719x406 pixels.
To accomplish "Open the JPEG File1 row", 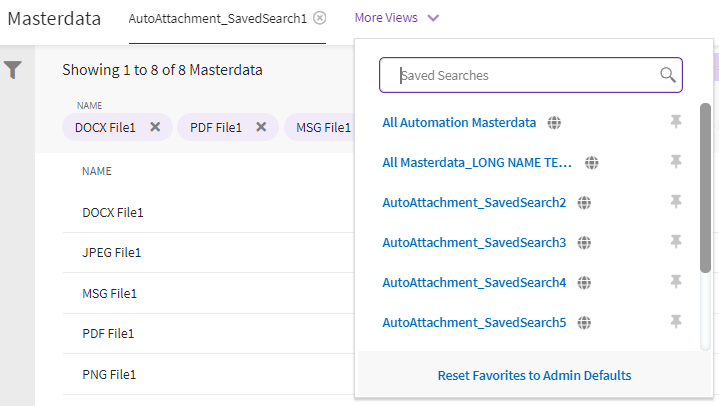I will pos(112,253).
